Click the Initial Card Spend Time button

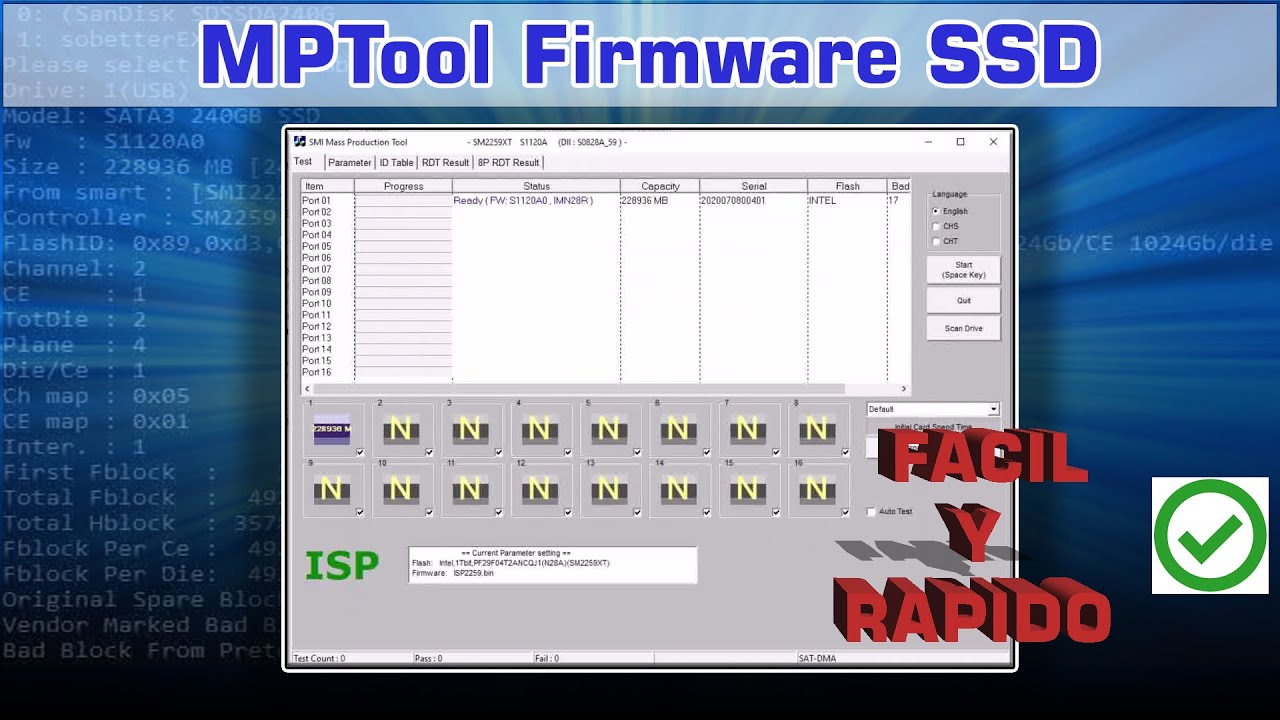point(933,427)
